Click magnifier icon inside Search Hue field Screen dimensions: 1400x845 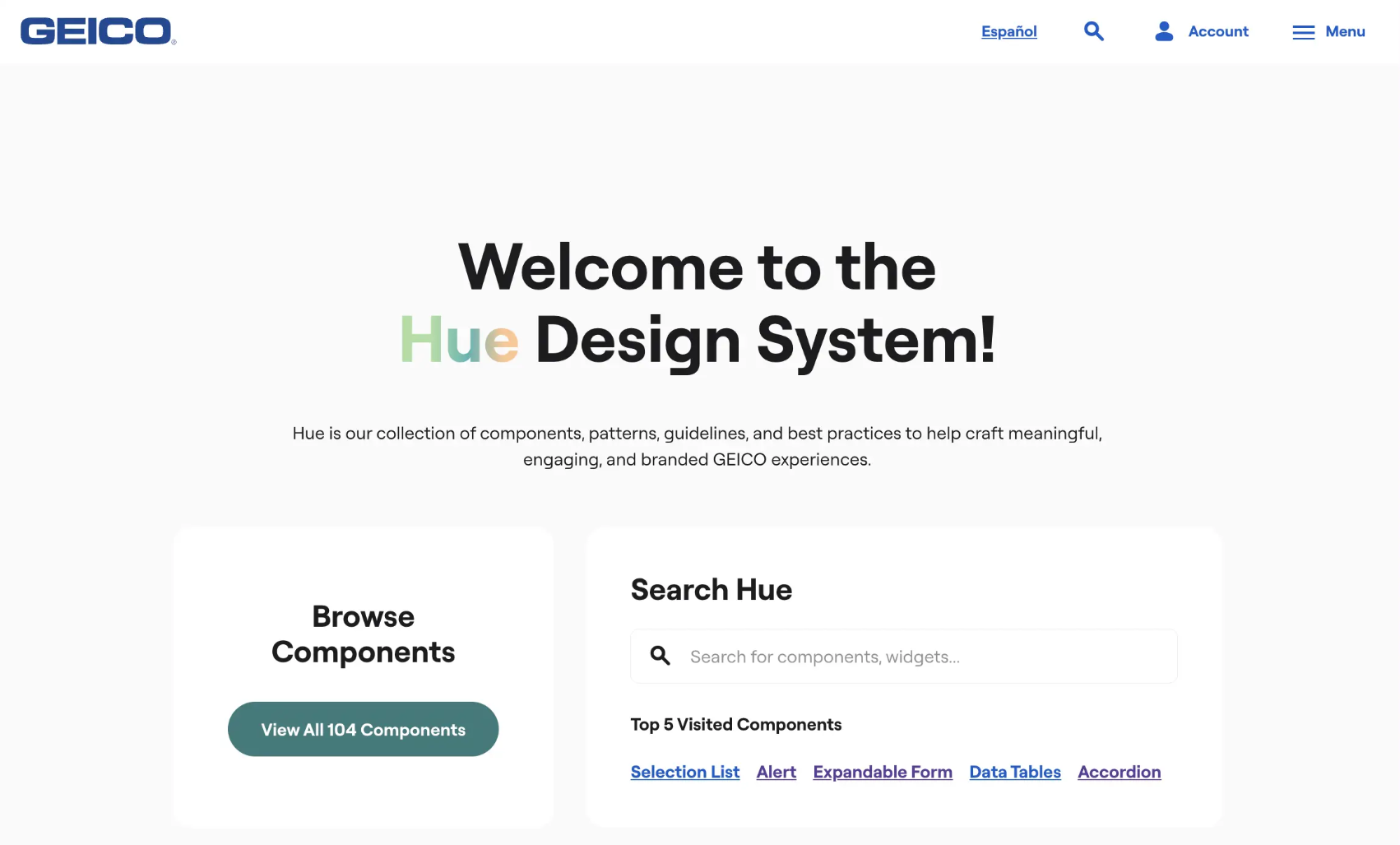(660, 656)
